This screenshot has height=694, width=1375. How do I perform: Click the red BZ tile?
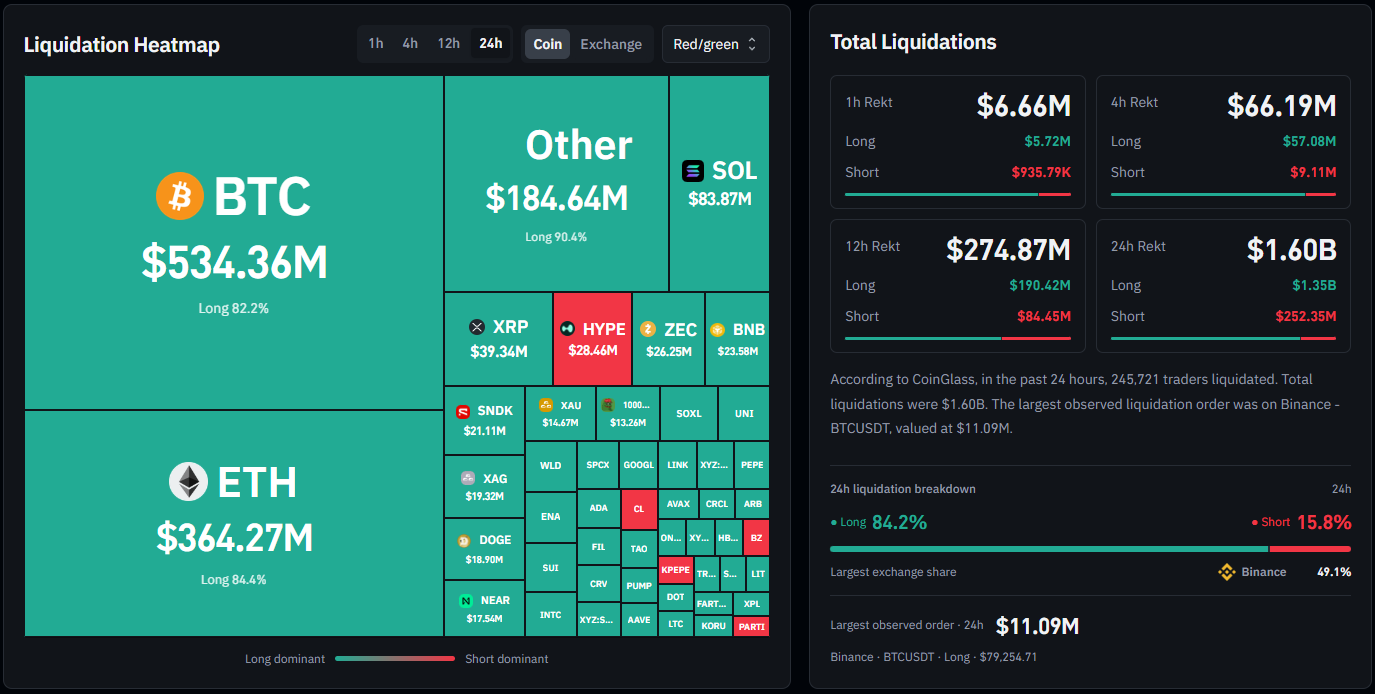[756, 538]
